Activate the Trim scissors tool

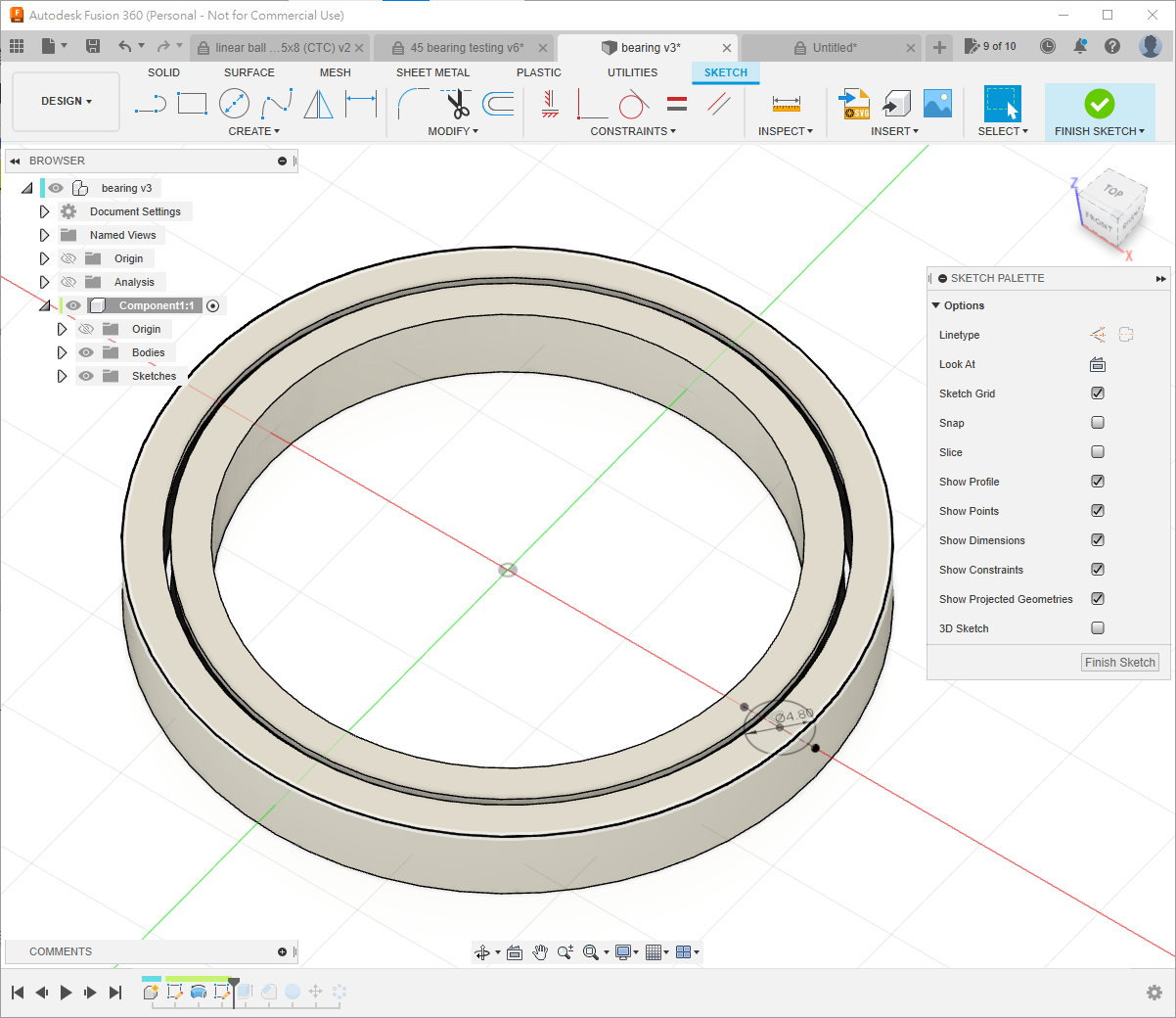[x=456, y=104]
